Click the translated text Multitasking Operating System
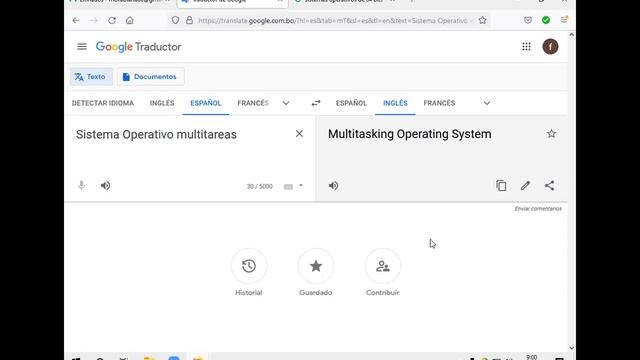Image resolution: width=640 pixels, height=360 pixels. [409, 134]
